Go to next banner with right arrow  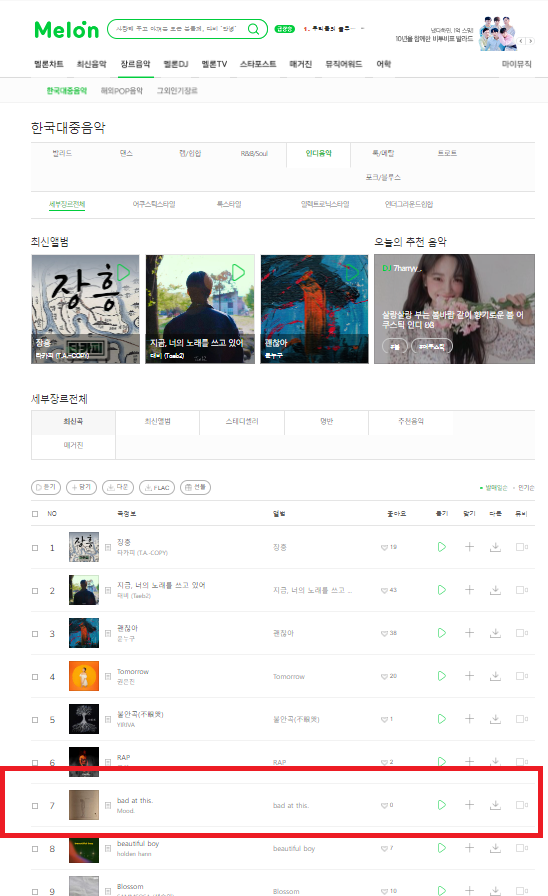531,41
